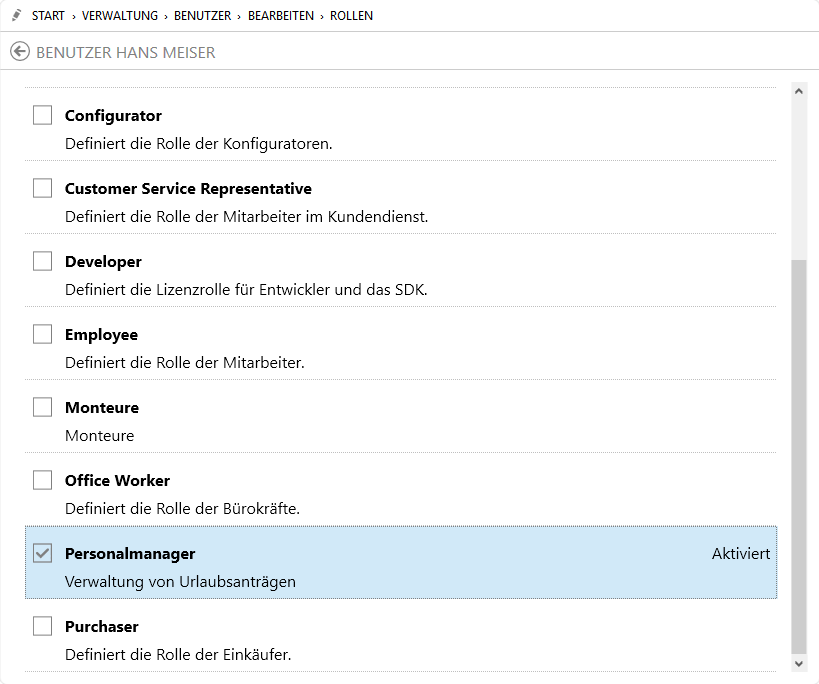Select the Purchaser role name
Image resolution: width=819 pixels, height=684 pixels.
coord(101,626)
